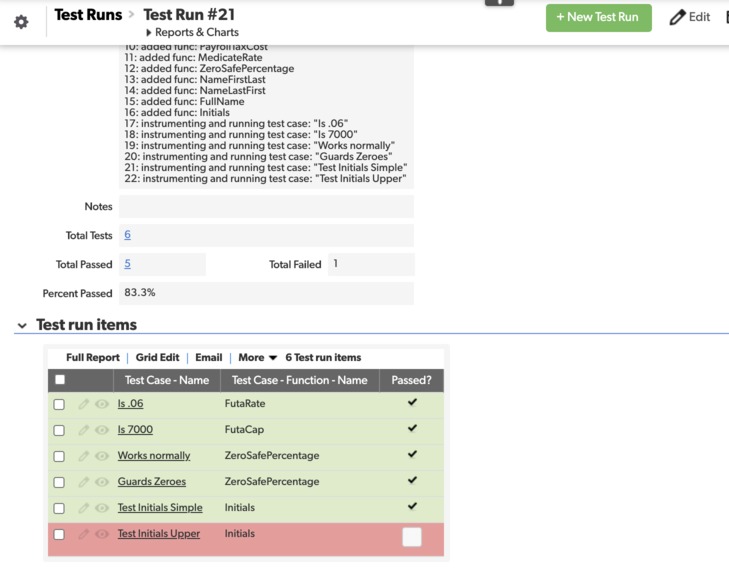Edit pencil icon for Test Initials Simple row

pos(84,508)
